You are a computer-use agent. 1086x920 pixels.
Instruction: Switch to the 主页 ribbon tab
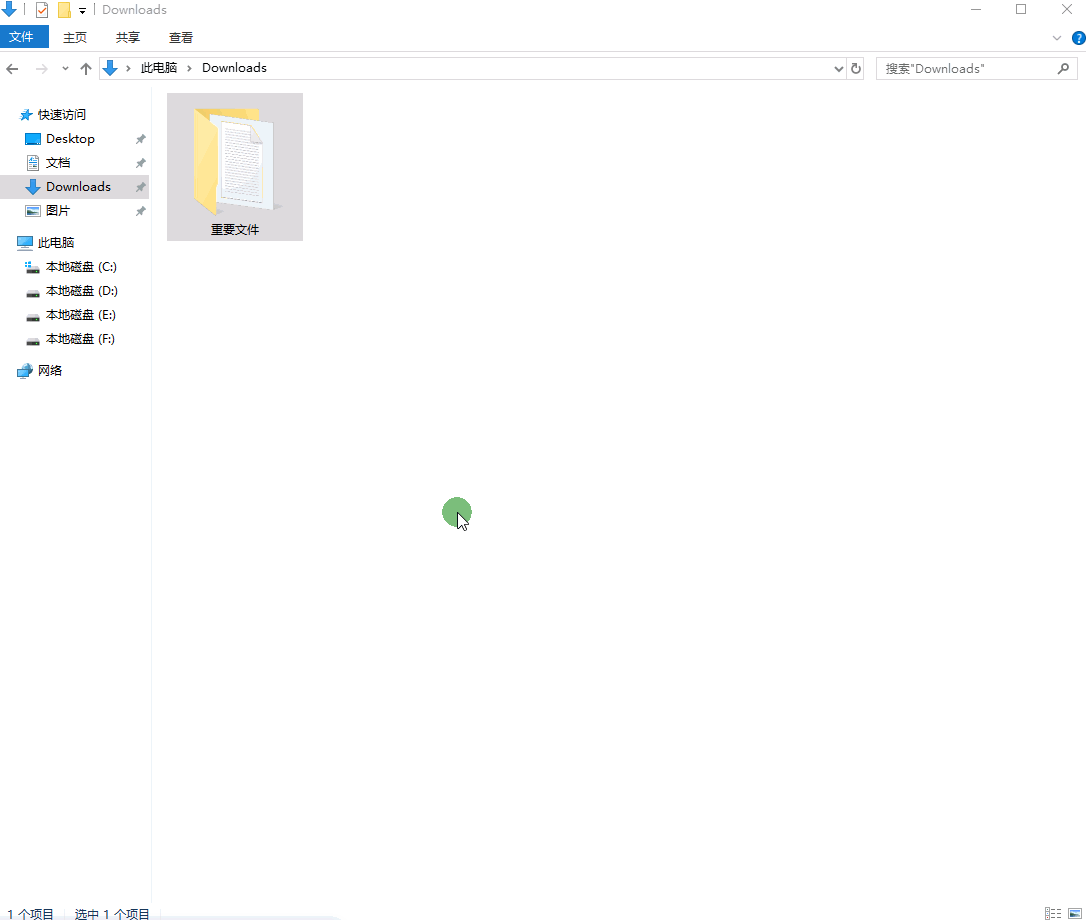75,37
